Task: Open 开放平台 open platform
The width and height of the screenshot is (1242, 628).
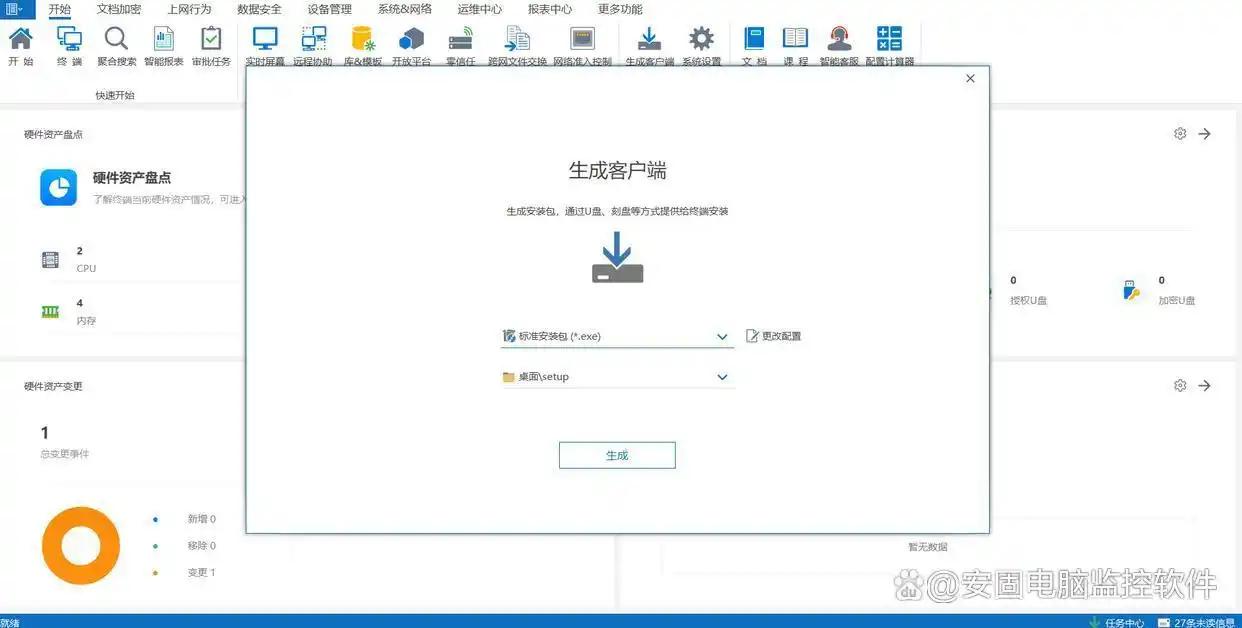Action: [x=411, y=46]
